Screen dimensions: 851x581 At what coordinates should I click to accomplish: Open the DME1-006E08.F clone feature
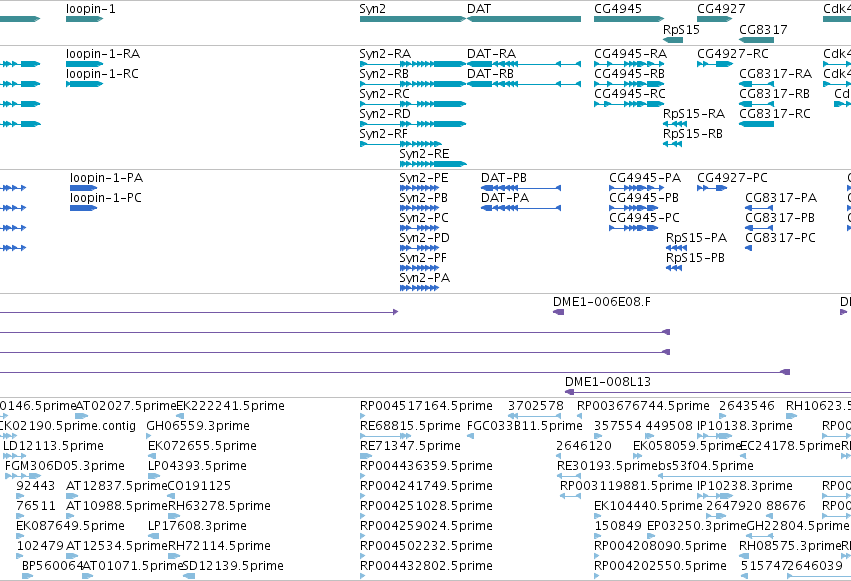click(558, 312)
